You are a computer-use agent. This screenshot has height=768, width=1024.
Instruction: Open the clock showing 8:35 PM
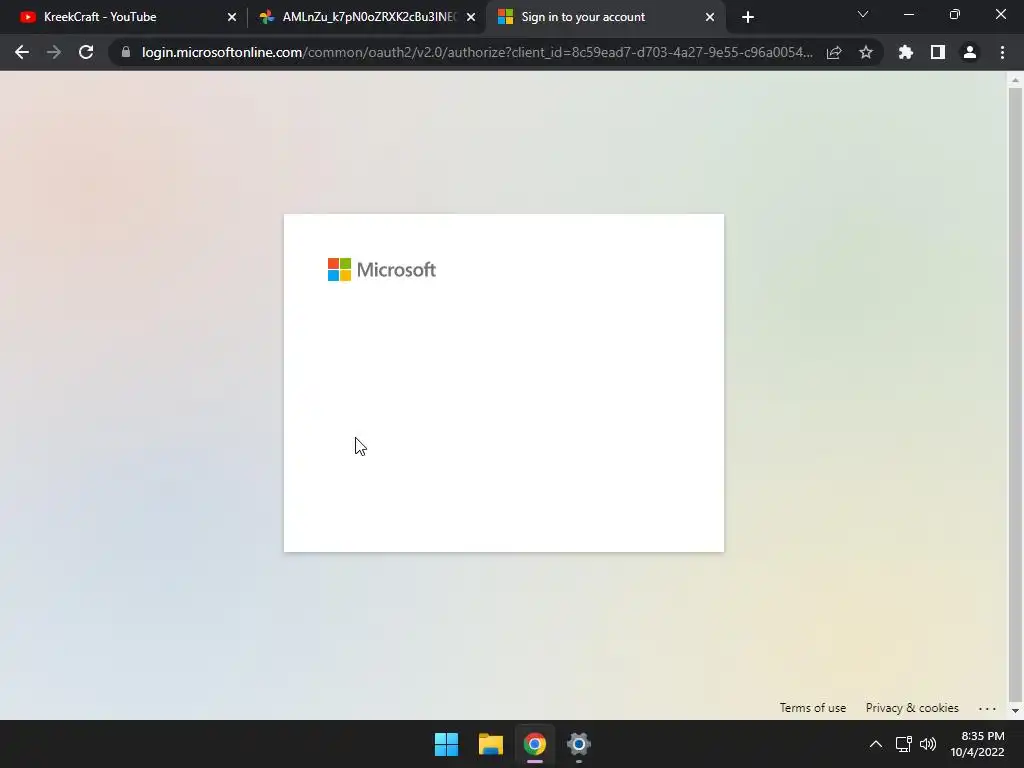(977, 744)
